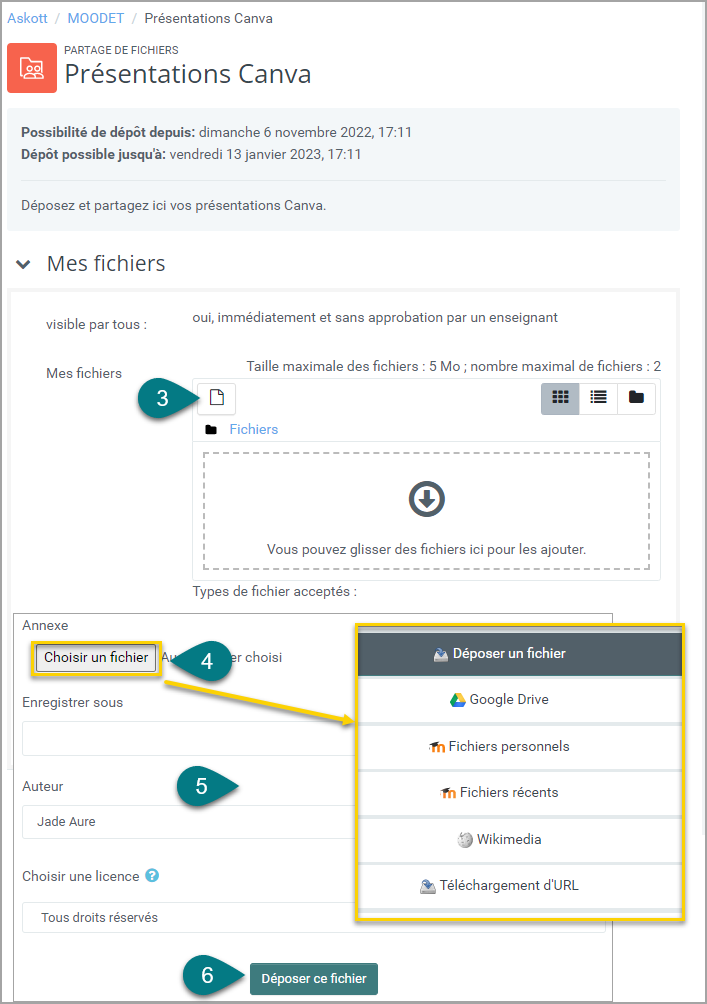Click the download arrow in drop zone
Viewport: 707px width, 1004px height.
click(427, 499)
